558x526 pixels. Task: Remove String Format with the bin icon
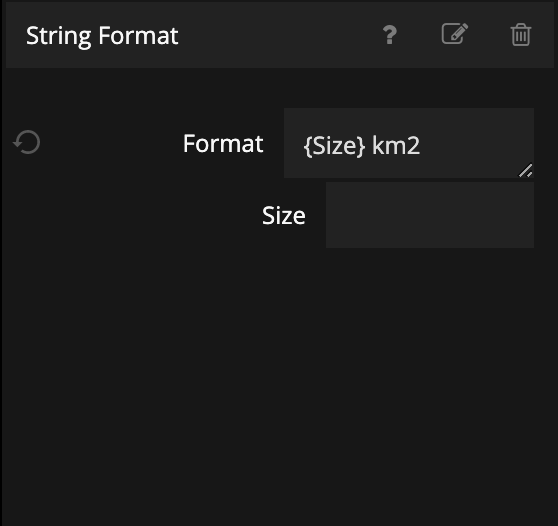coord(521,35)
